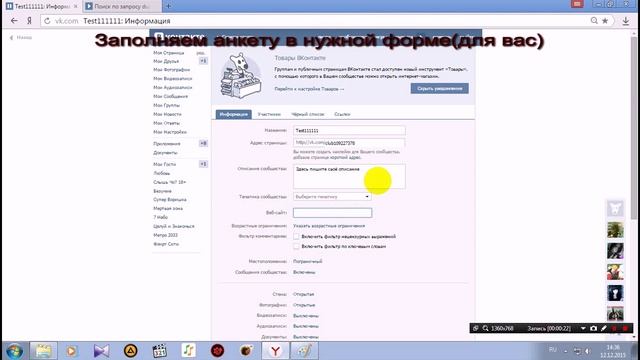The width and height of the screenshot is (640, 360).
Task: Open 'Документы' in sidebar
Action: tap(165, 153)
